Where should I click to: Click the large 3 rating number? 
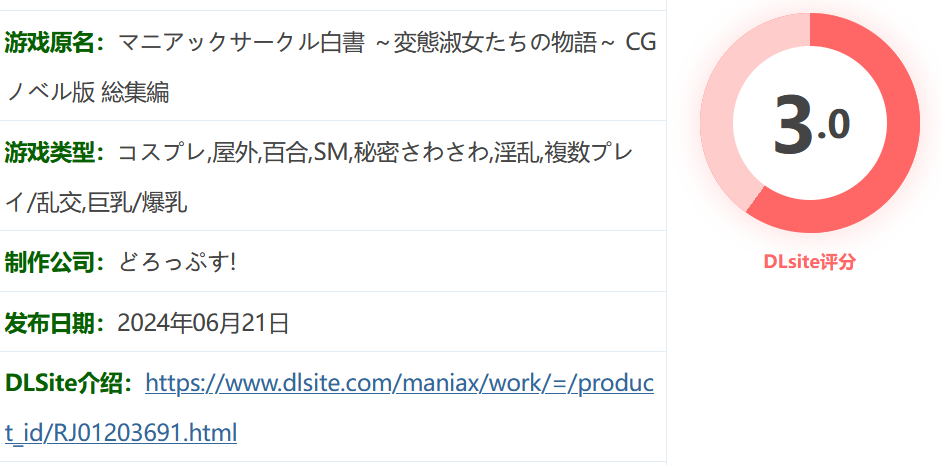(x=794, y=124)
